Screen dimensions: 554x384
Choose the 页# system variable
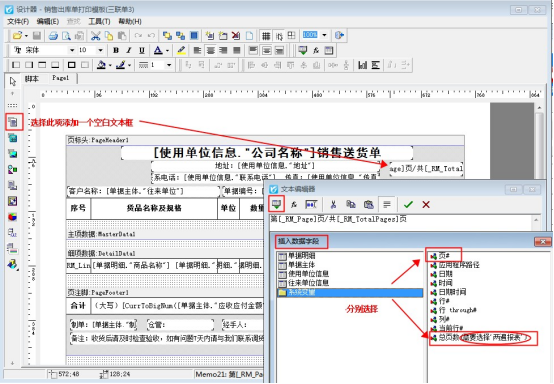[444, 255]
